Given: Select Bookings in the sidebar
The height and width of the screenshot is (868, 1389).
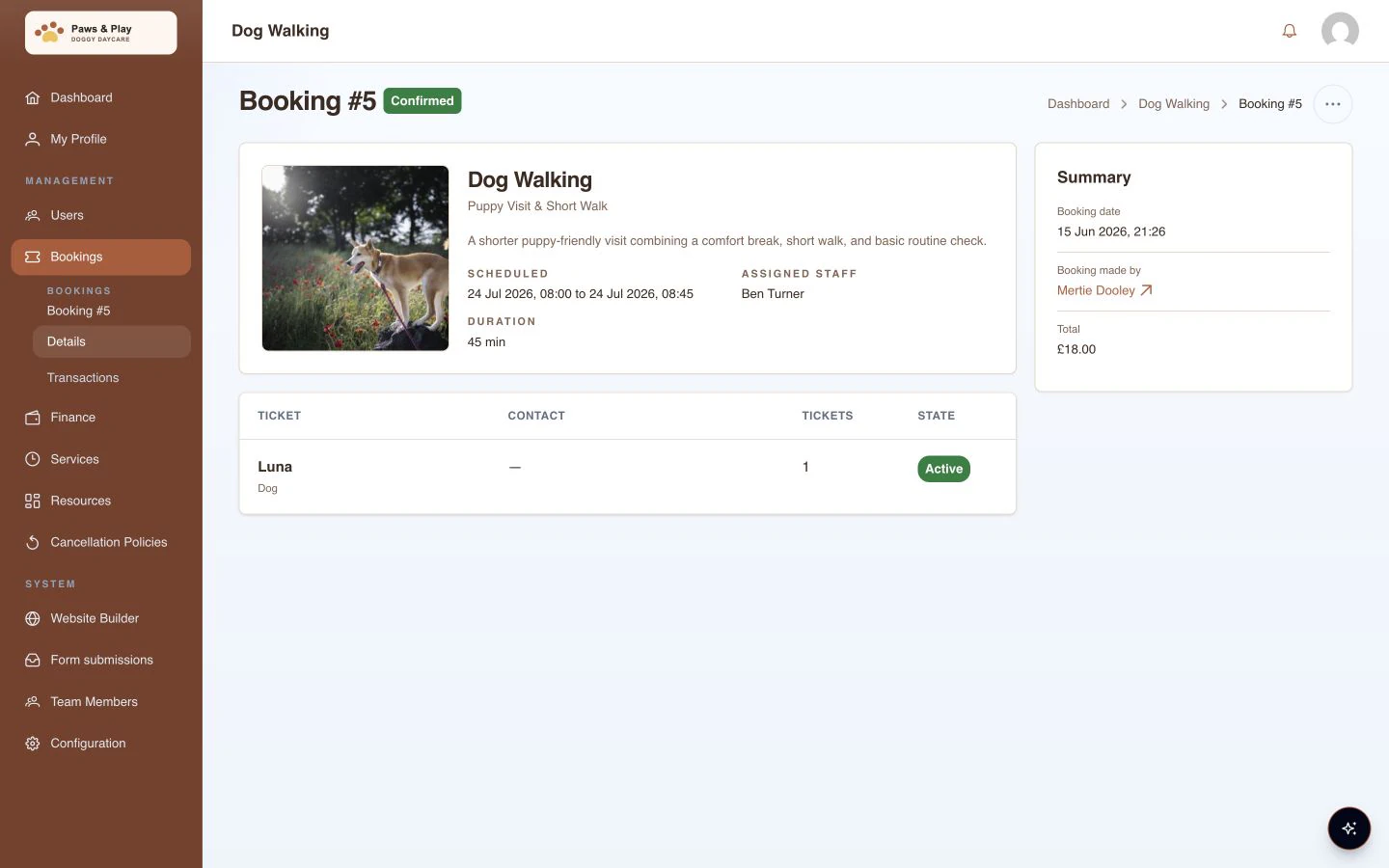Looking at the screenshot, I should (100, 257).
